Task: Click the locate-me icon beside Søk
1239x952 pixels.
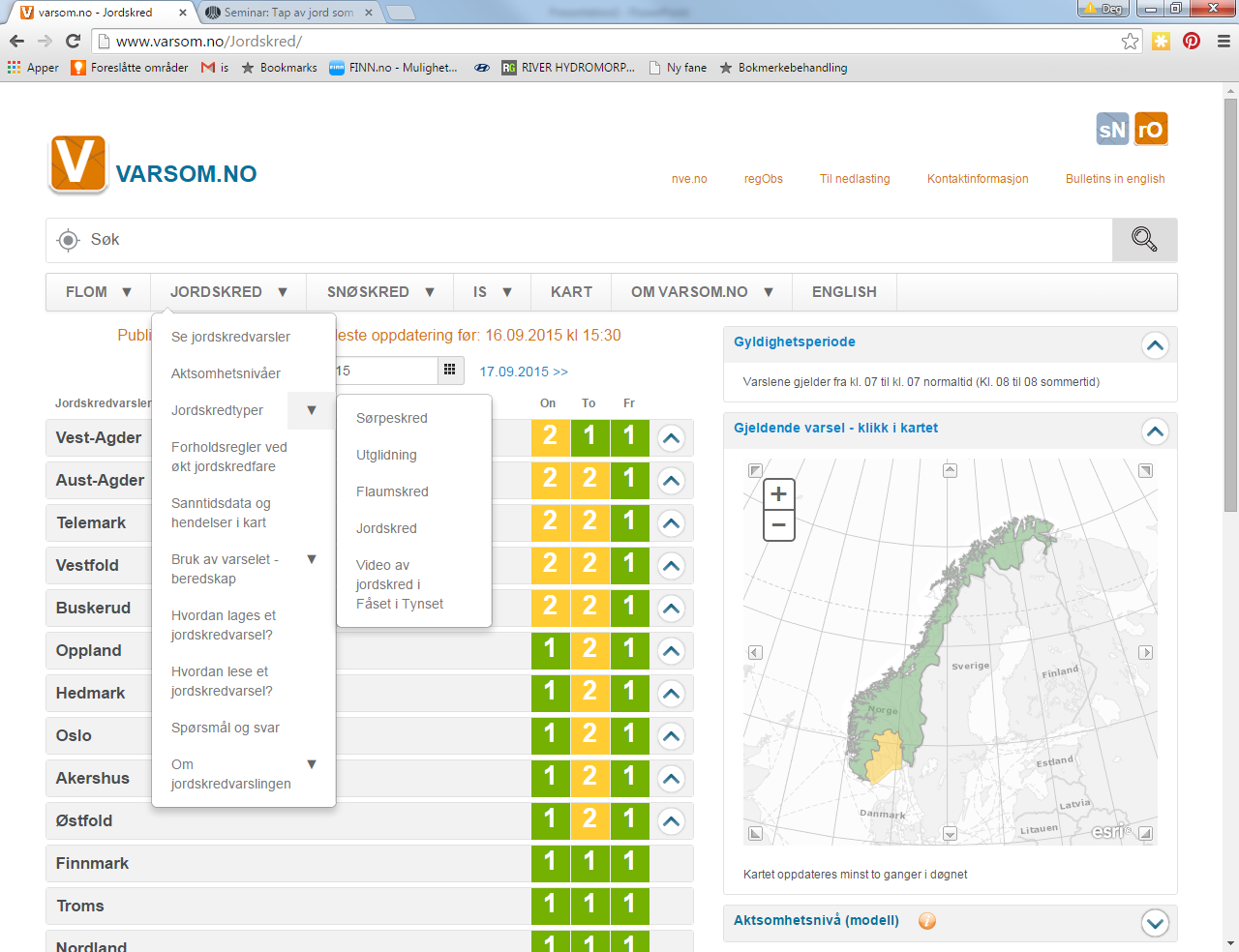Action: 68,240
